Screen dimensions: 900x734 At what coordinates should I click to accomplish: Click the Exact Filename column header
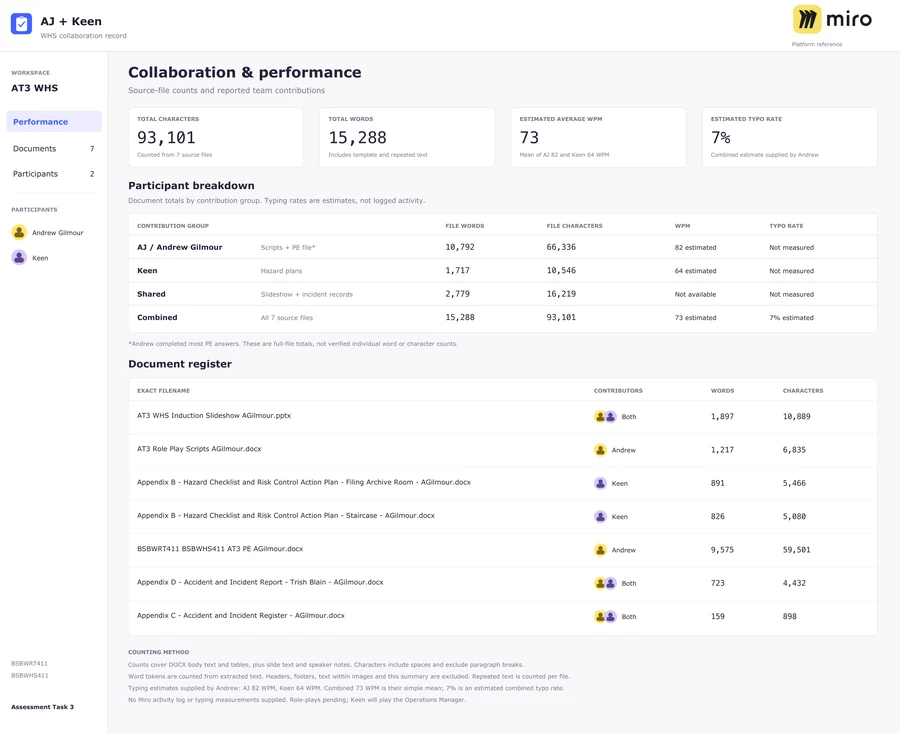pos(163,390)
